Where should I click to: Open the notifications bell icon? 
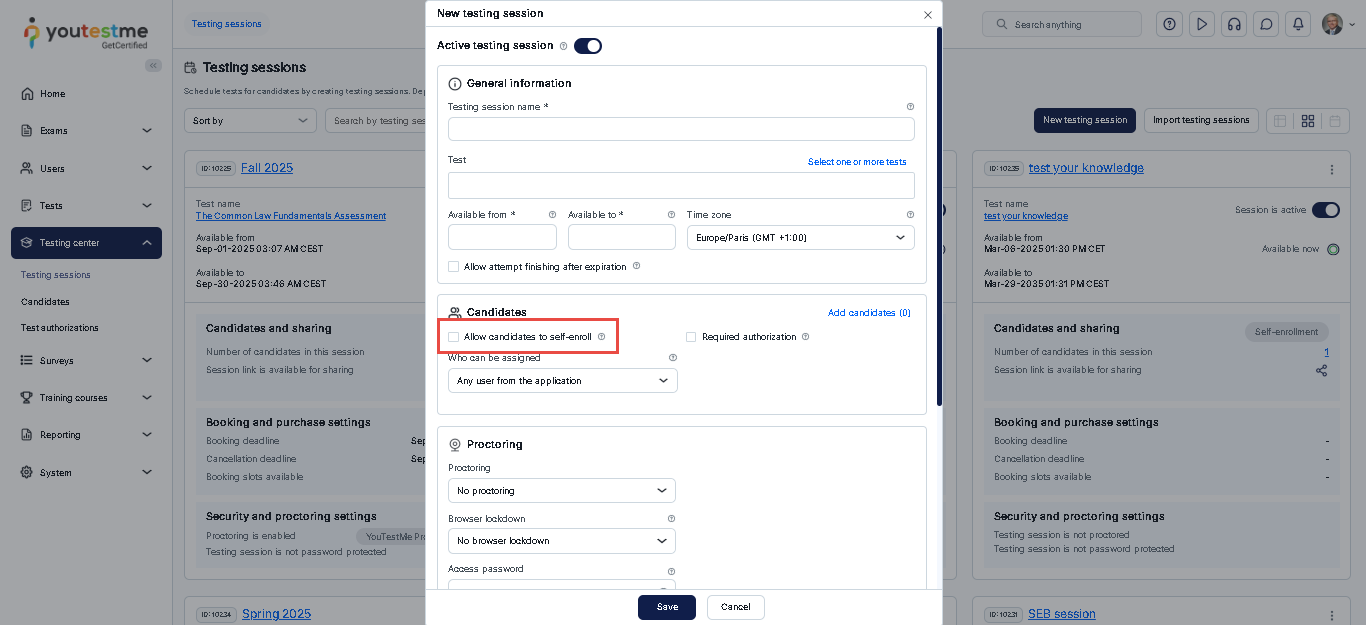pos(1298,24)
